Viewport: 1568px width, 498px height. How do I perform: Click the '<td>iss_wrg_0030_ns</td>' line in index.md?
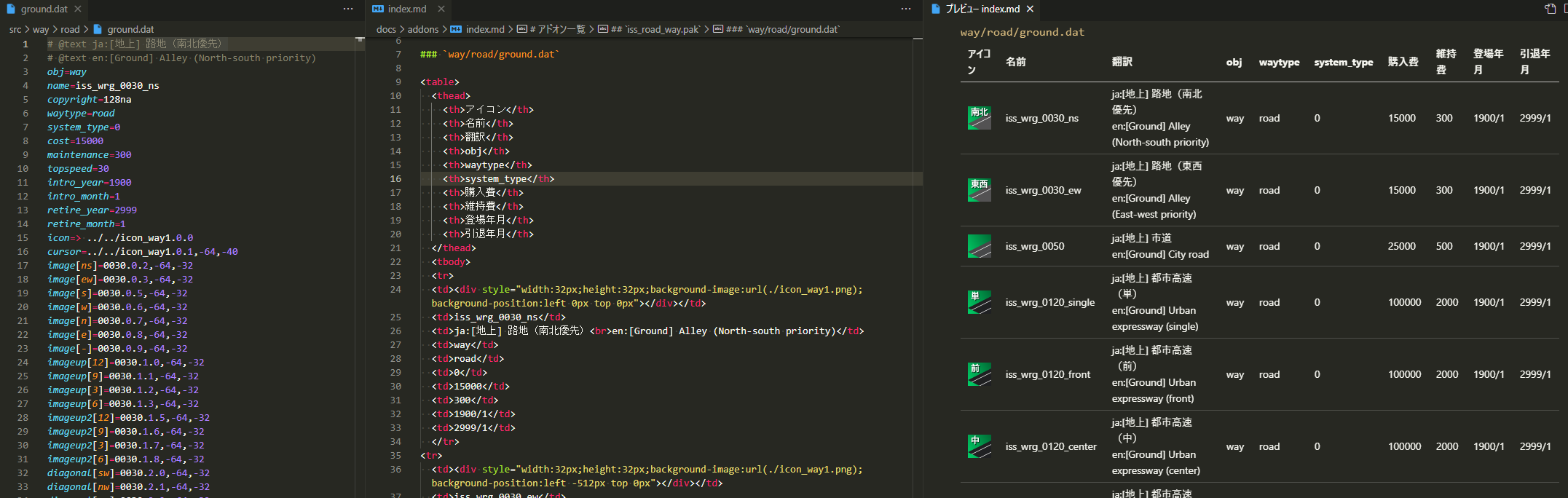(499, 317)
